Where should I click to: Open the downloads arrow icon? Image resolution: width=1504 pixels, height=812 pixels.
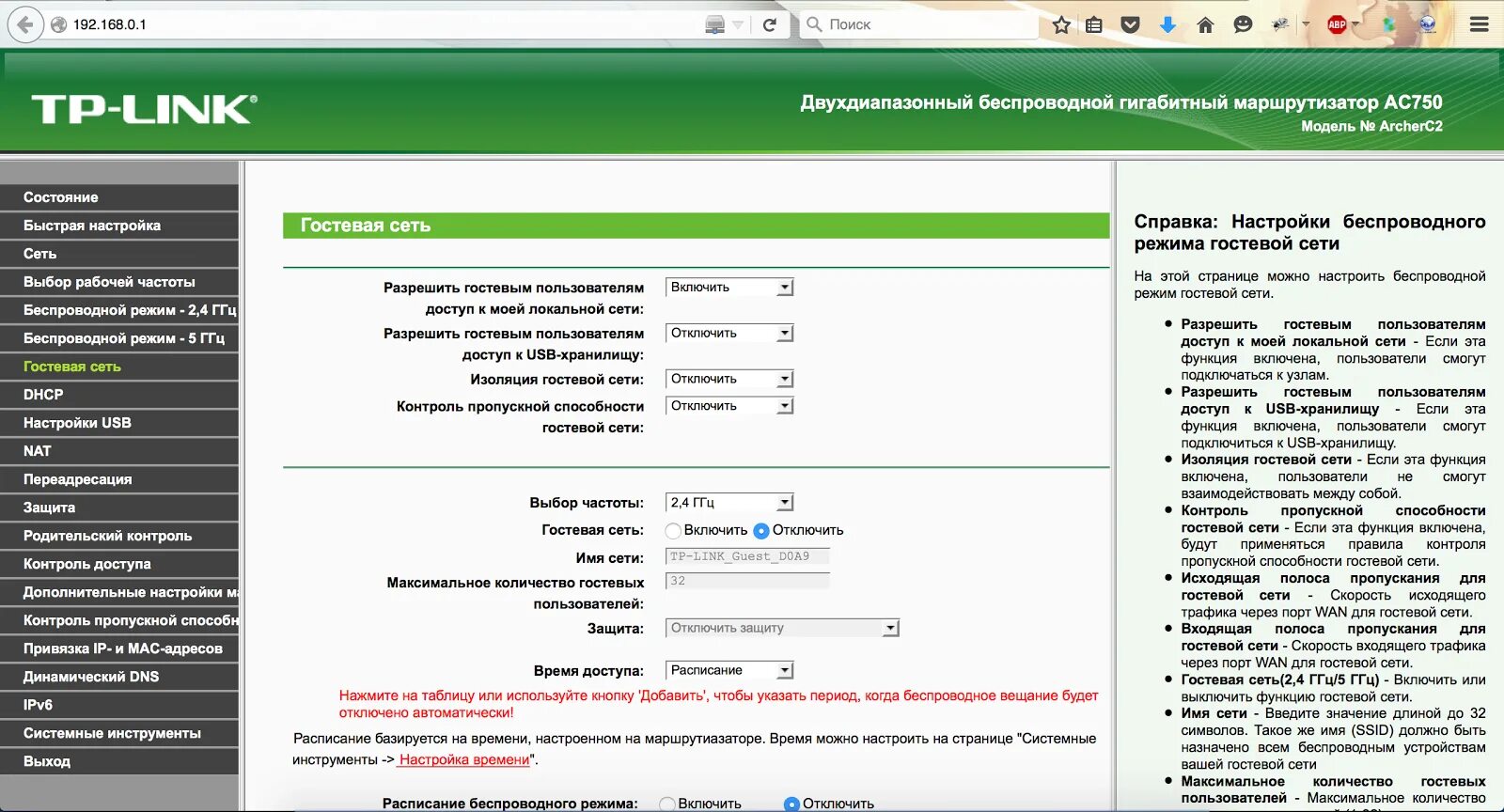1167,25
